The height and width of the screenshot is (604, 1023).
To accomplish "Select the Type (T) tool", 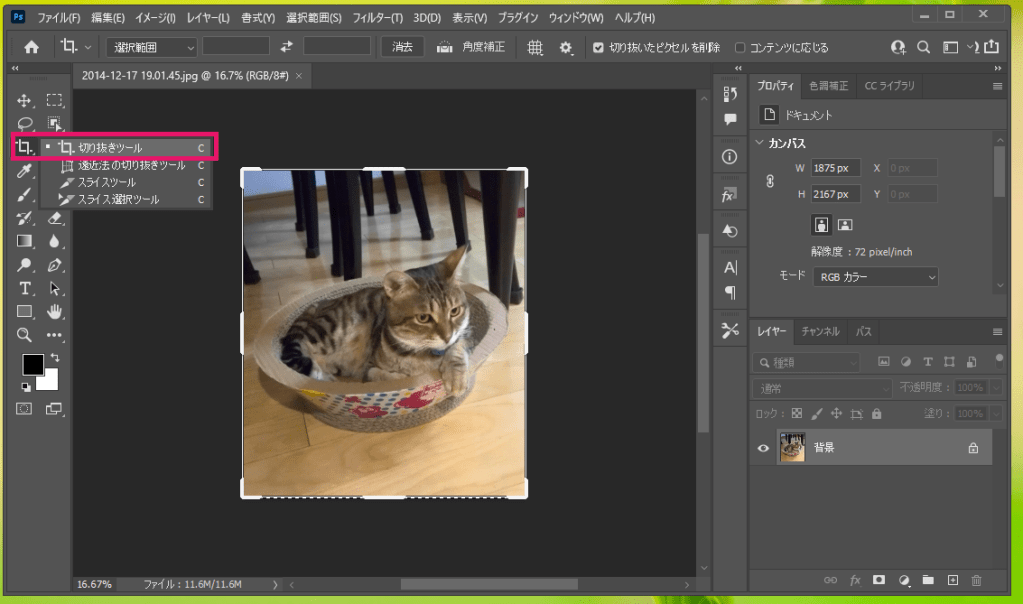I will click(25, 289).
